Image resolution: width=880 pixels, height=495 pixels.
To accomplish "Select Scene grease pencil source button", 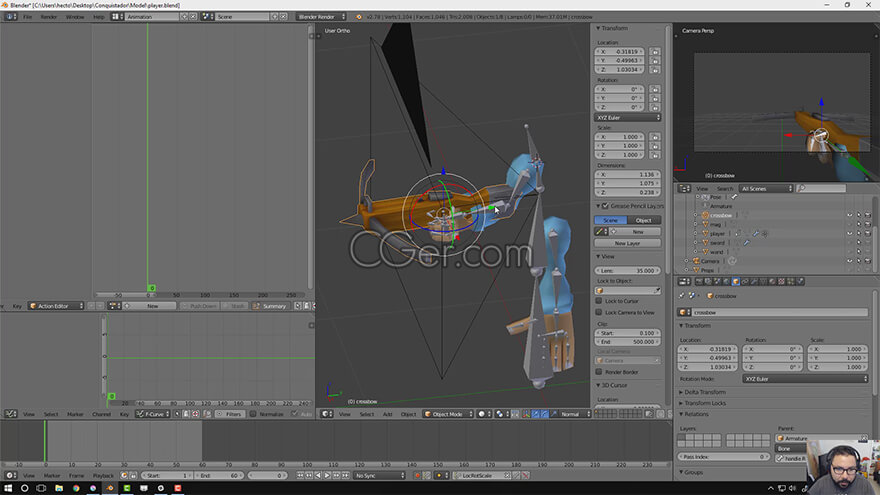I will [611, 220].
